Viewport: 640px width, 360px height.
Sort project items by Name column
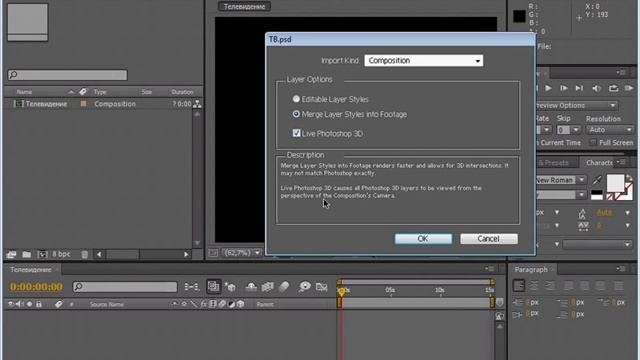coord(24,92)
